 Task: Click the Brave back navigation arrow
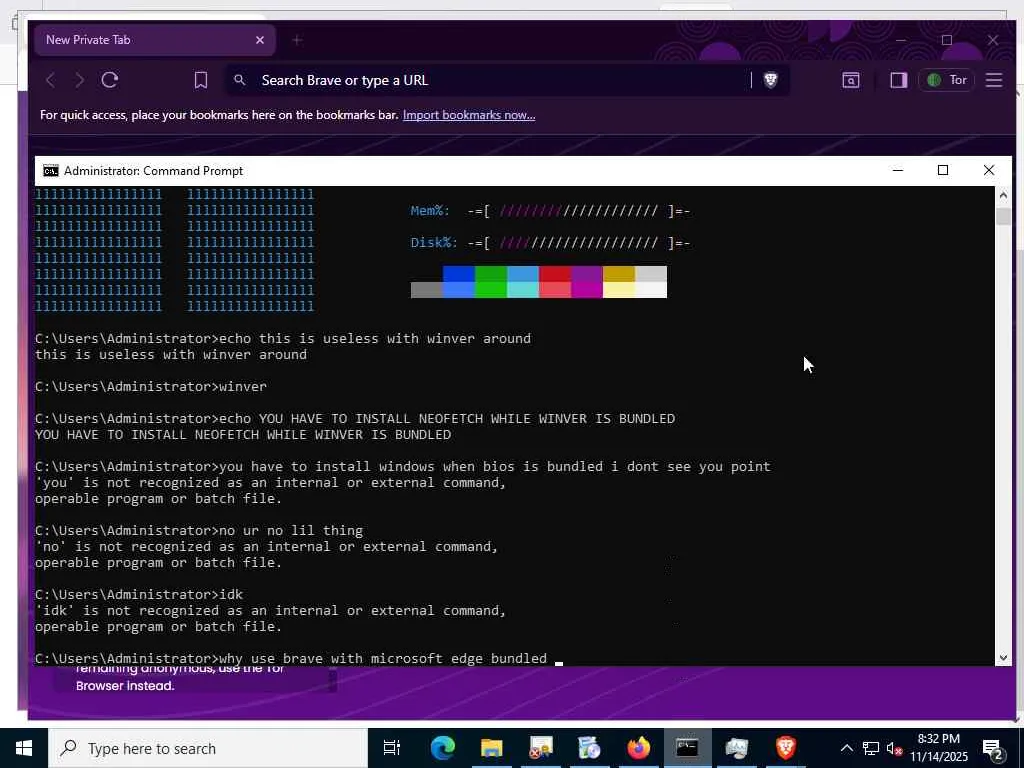pyautogui.click(x=51, y=80)
